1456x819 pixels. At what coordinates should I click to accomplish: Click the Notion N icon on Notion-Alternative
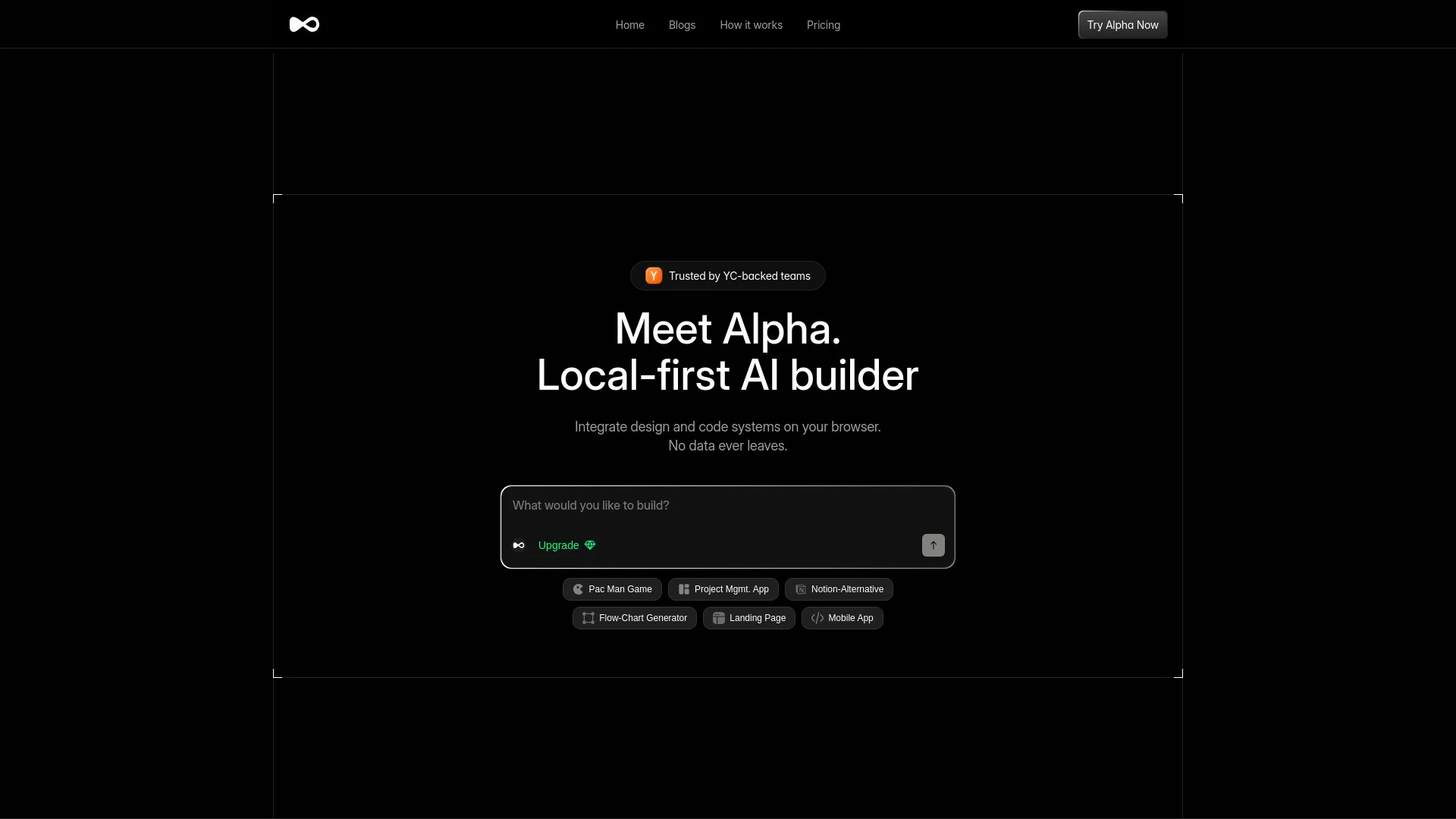coord(800,589)
